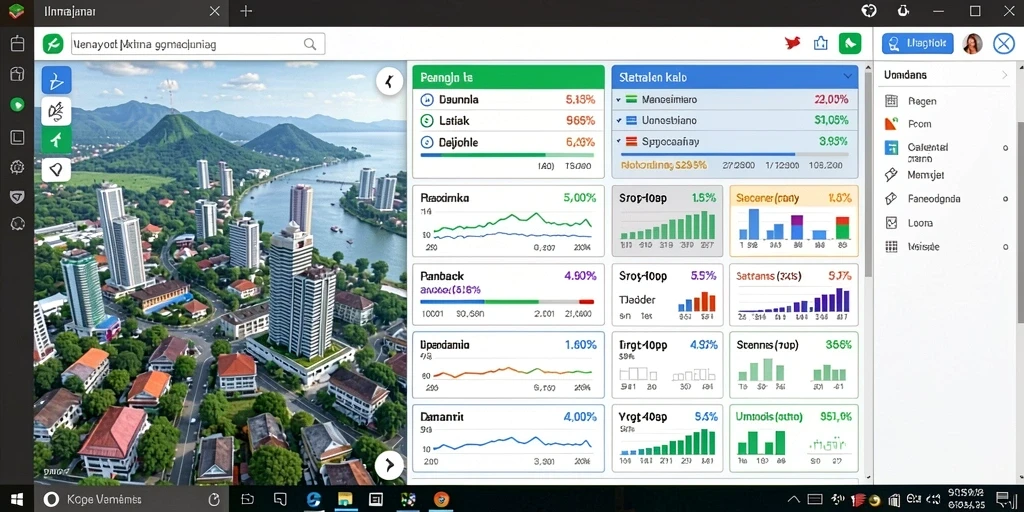Open the cube icon in left sidebar
Viewport: 1024px width, 512px height.
pos(17,74)
